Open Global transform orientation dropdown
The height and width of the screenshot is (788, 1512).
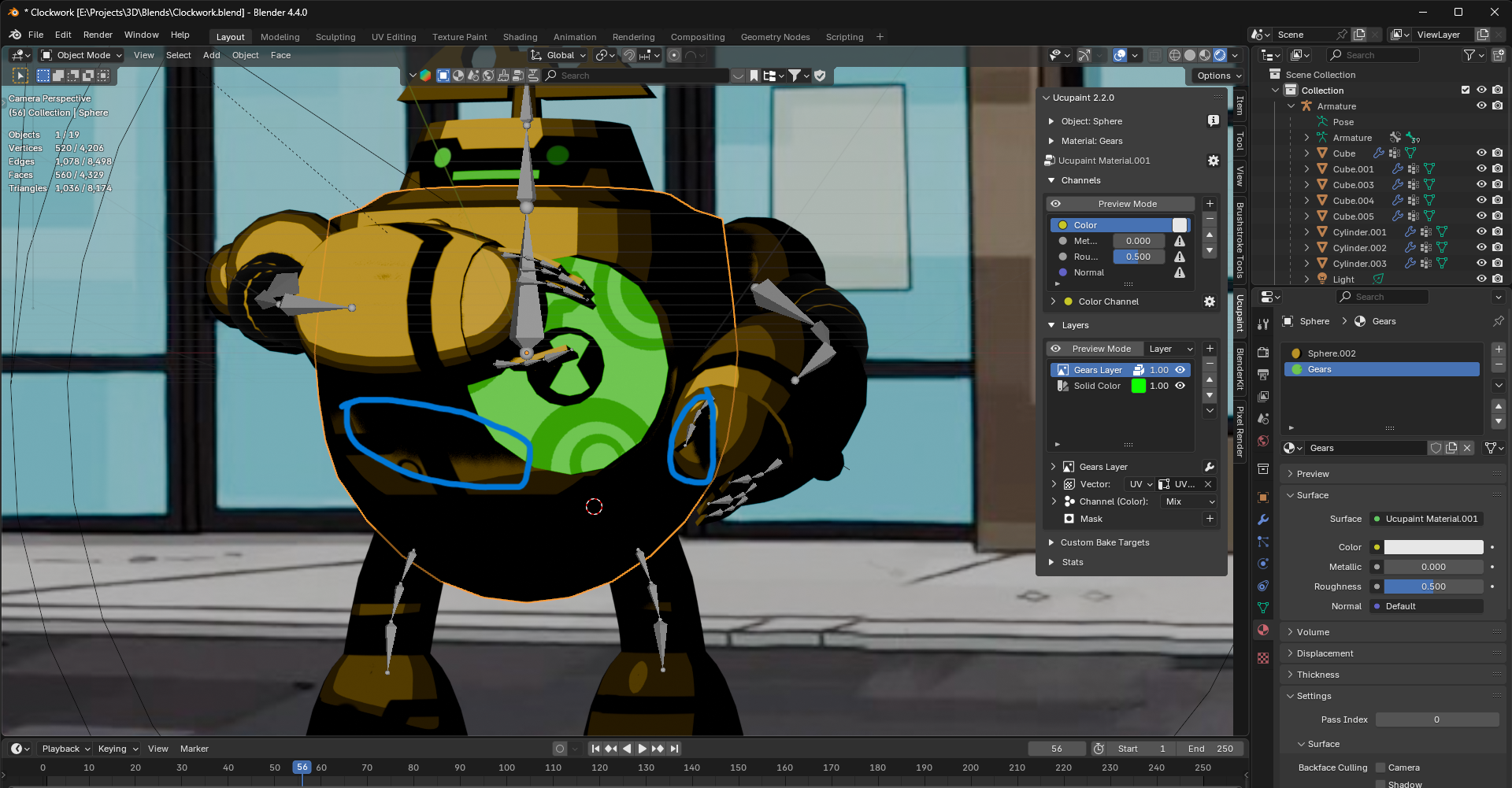coord(558,55)
